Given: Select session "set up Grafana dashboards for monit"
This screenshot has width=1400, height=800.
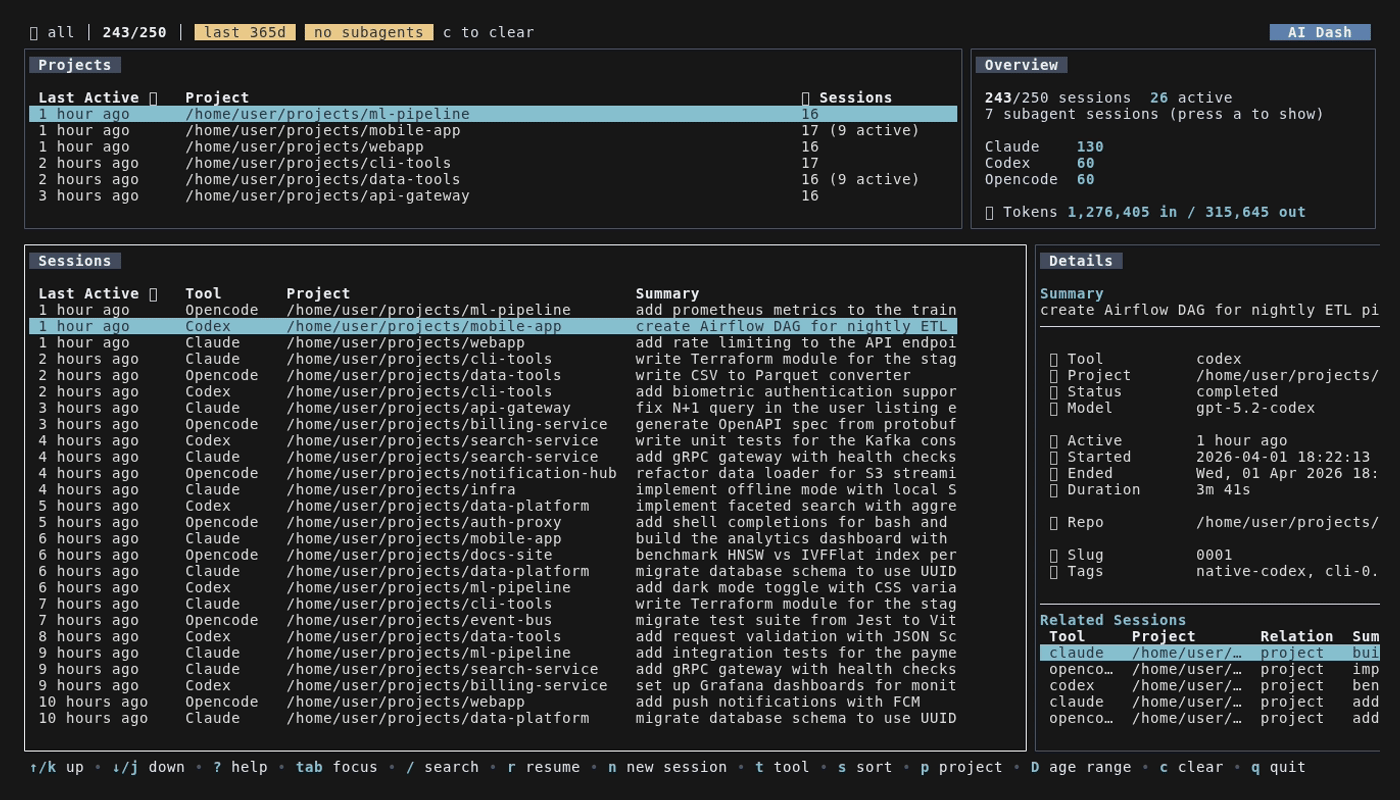Looking at the screenshot, I should [493, 686].
